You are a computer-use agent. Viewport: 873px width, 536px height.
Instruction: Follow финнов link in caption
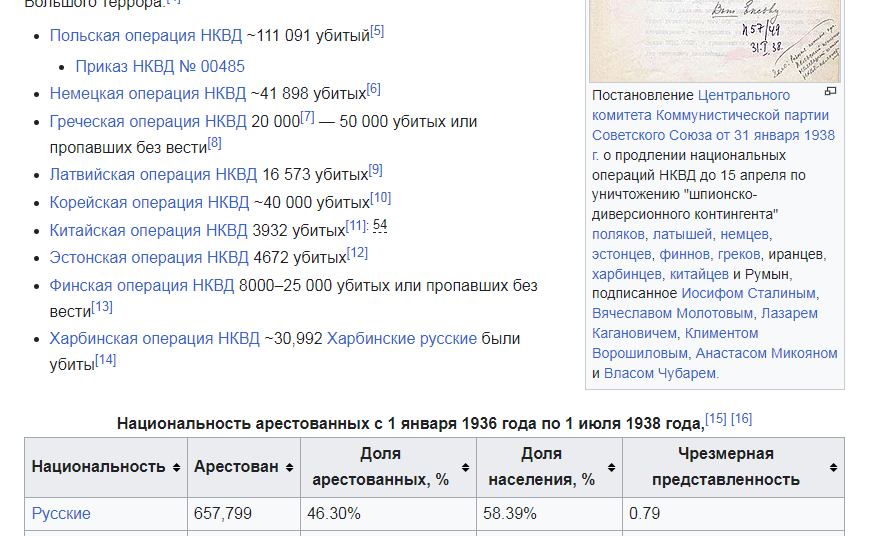[684, 254]
